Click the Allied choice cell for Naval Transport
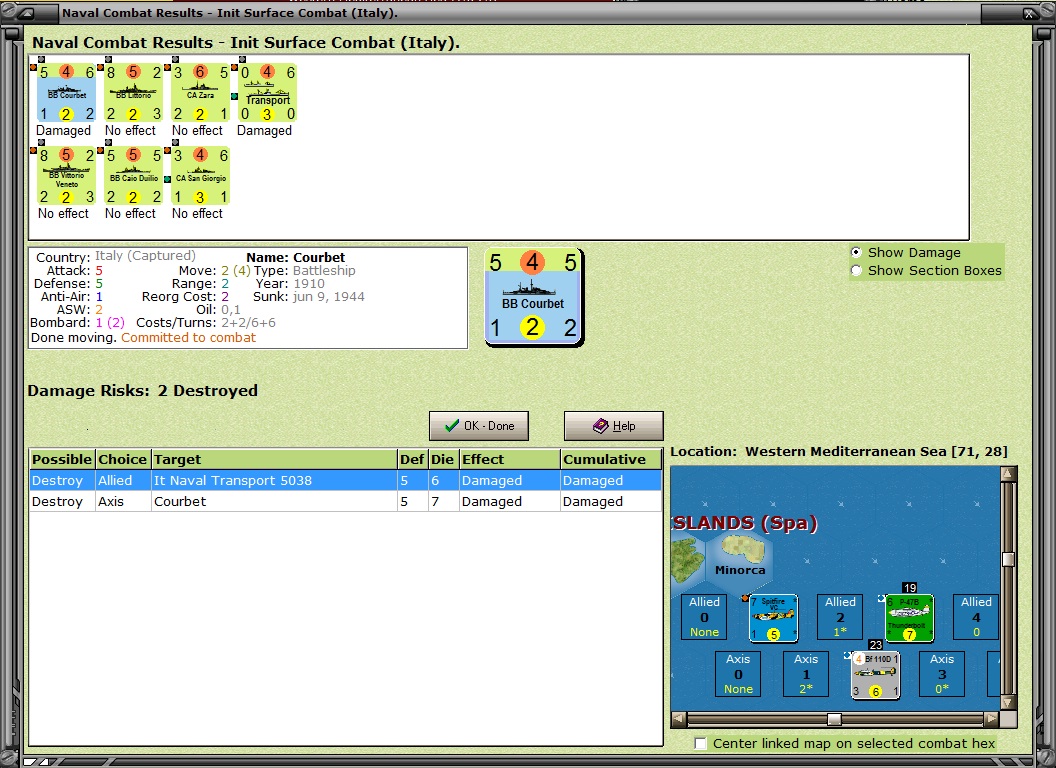This screenshot has width=1056, height=768. 123,480
